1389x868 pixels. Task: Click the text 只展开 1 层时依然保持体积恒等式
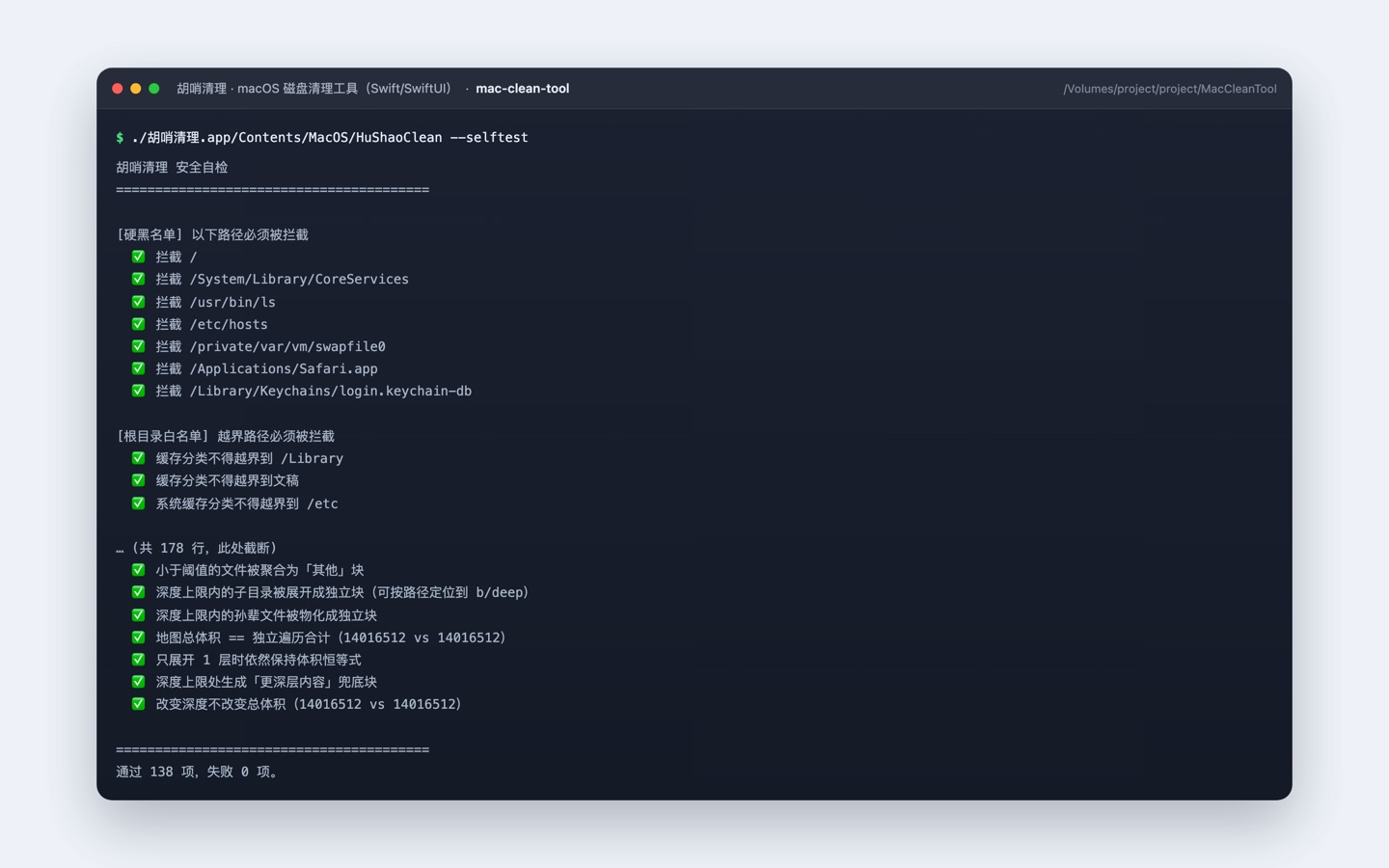pos(259,661)
